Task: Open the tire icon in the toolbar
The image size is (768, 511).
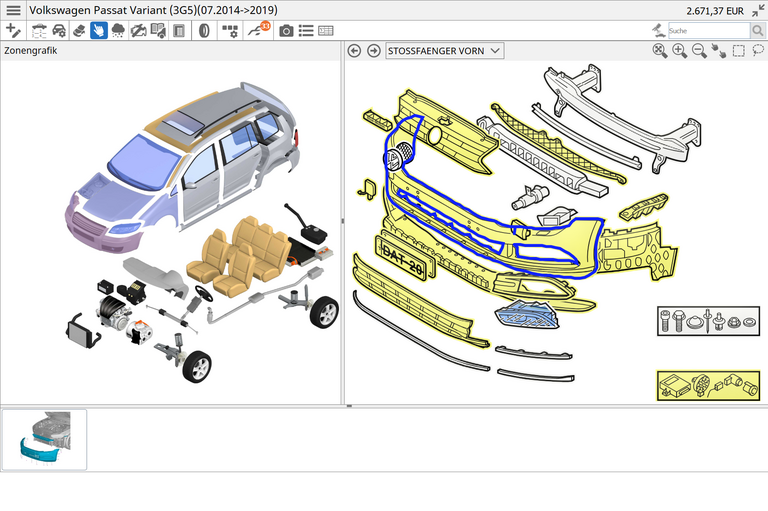Action: point(204,31)
